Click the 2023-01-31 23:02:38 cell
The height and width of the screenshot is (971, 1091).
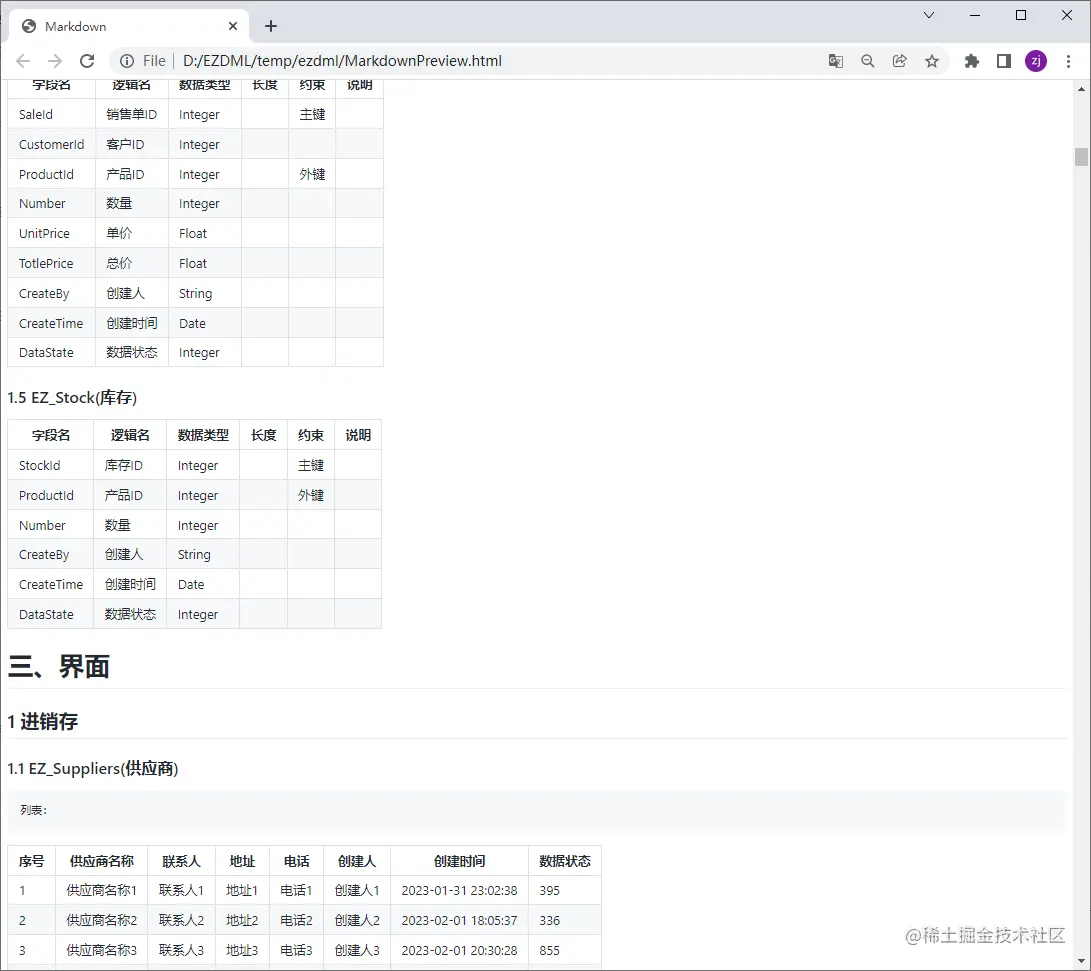pyautogui.click(x=459, y=890)
